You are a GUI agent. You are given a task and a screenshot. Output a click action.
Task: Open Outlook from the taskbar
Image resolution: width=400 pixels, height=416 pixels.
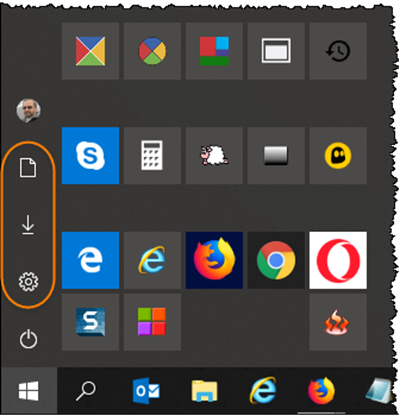146,391
